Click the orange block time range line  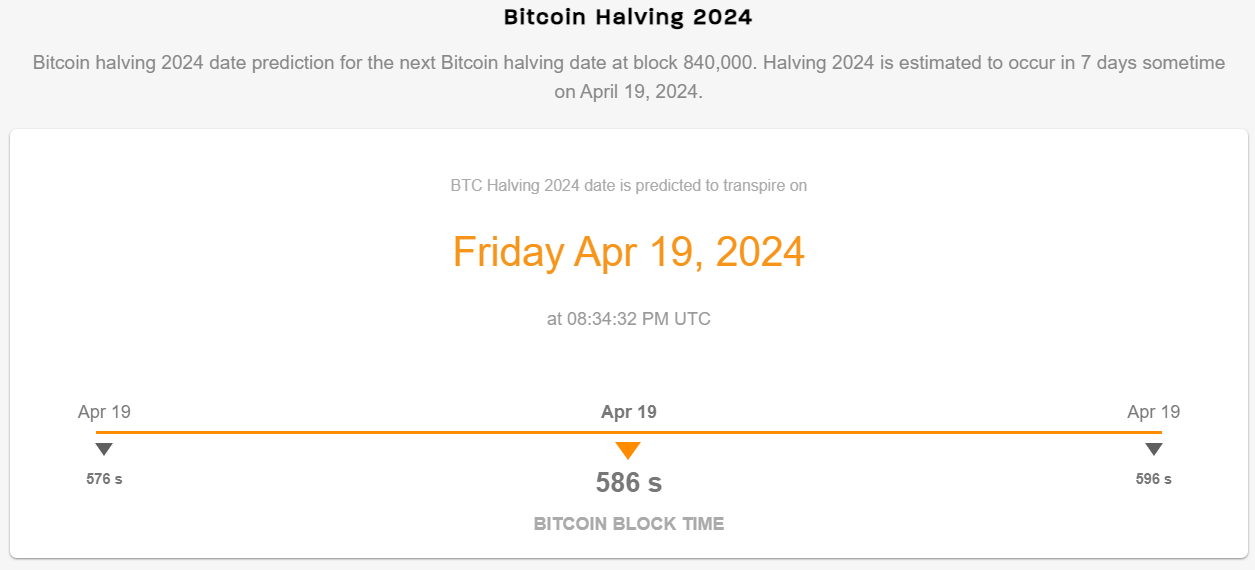tap(629, 432)
